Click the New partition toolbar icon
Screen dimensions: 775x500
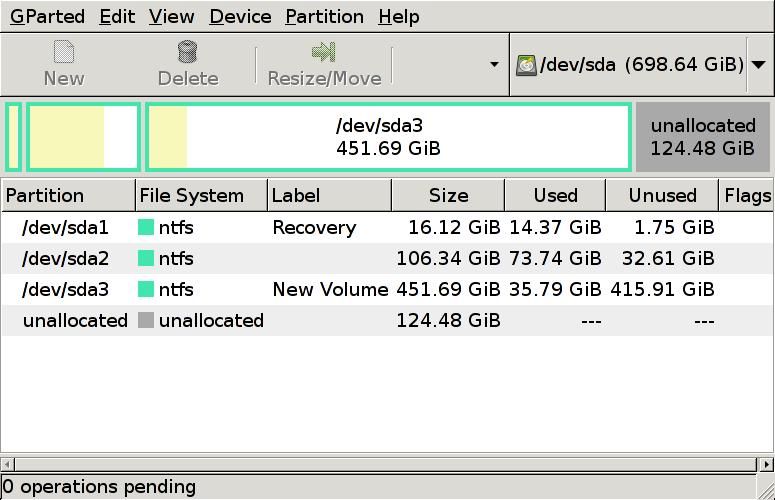(x=63, y=52)
